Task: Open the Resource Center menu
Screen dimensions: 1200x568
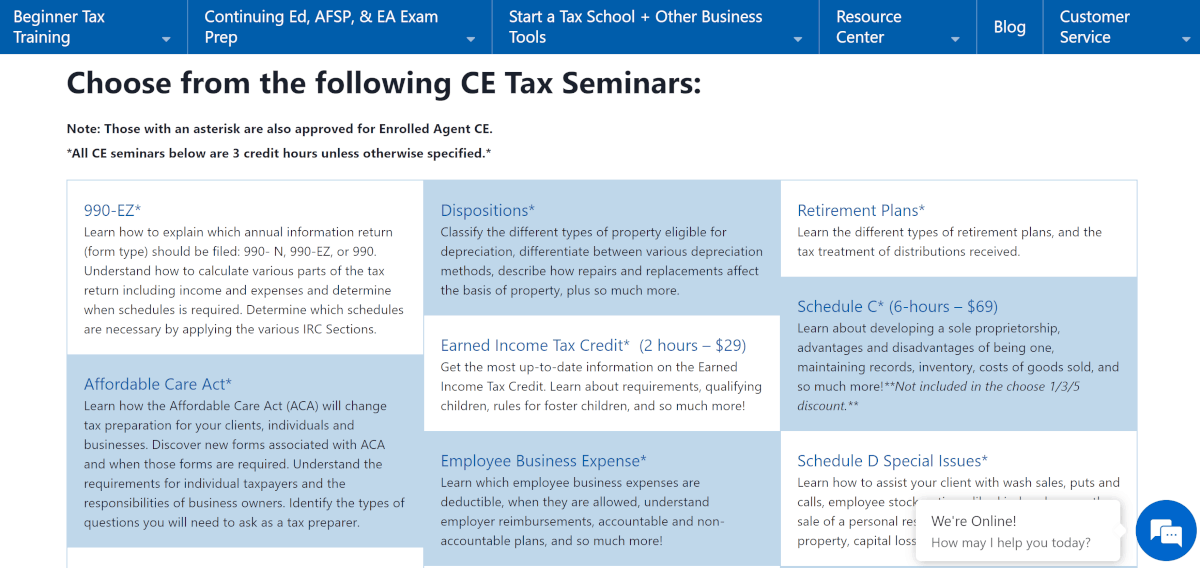Action: pos(868,27)
